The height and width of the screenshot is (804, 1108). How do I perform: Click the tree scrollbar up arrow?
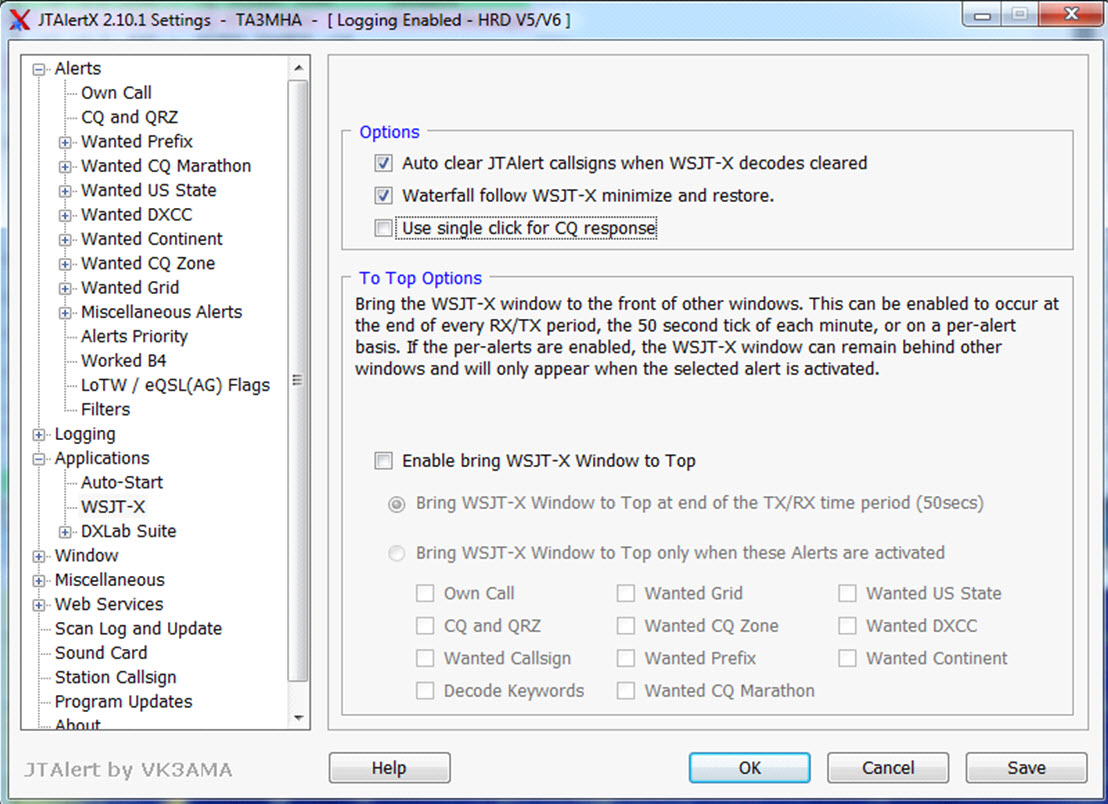pyautogui.click(x=298, y=68)
